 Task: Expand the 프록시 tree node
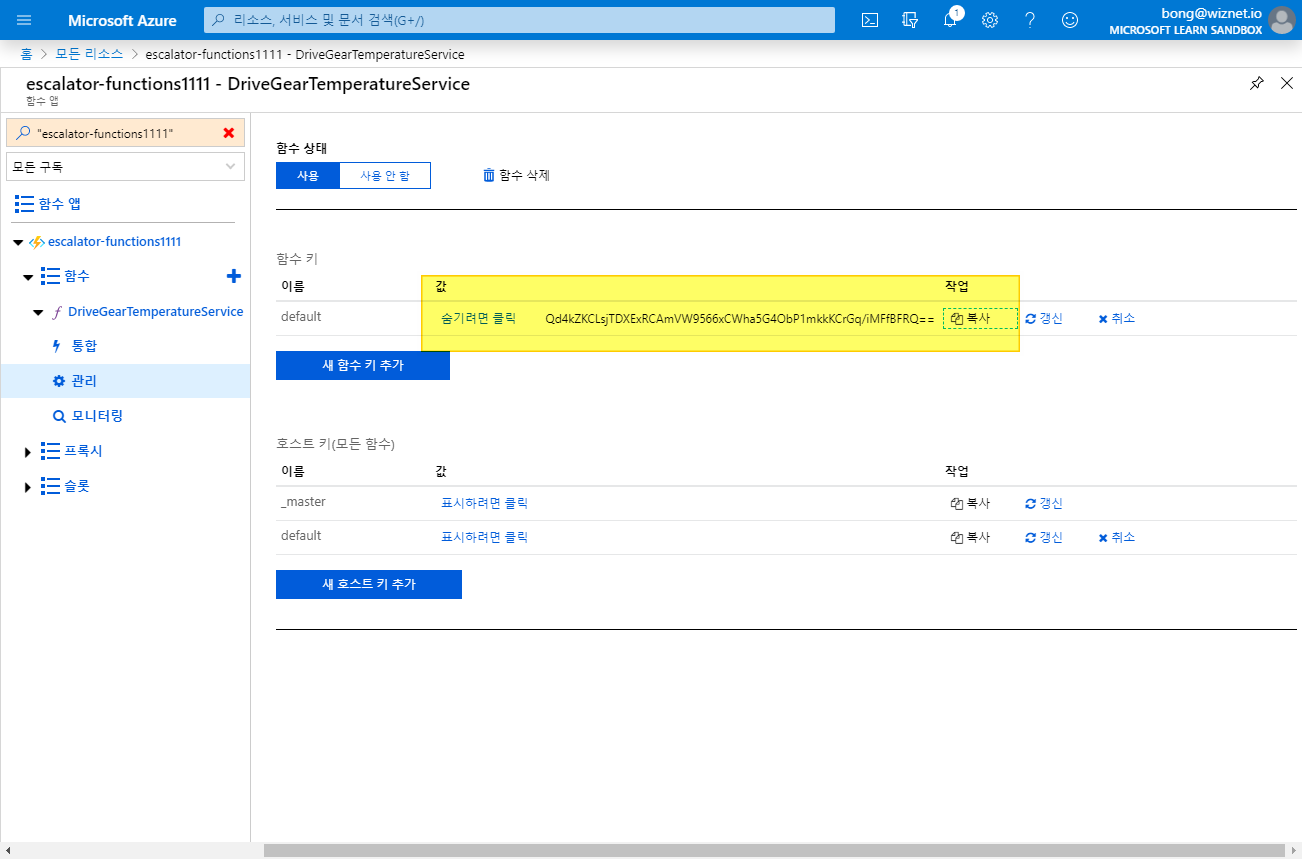[x=28, y=452]
